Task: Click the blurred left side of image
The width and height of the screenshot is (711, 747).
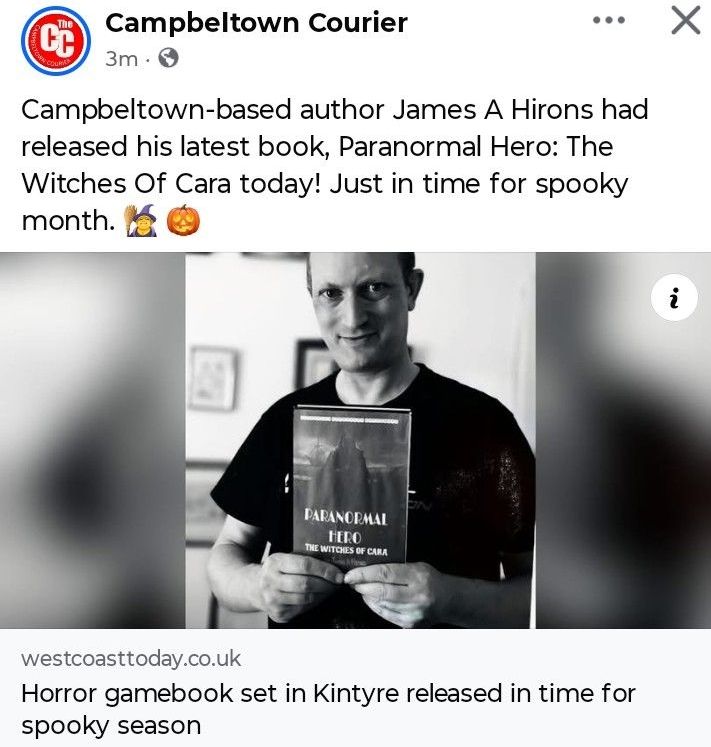Action: (x=92, y=440)
